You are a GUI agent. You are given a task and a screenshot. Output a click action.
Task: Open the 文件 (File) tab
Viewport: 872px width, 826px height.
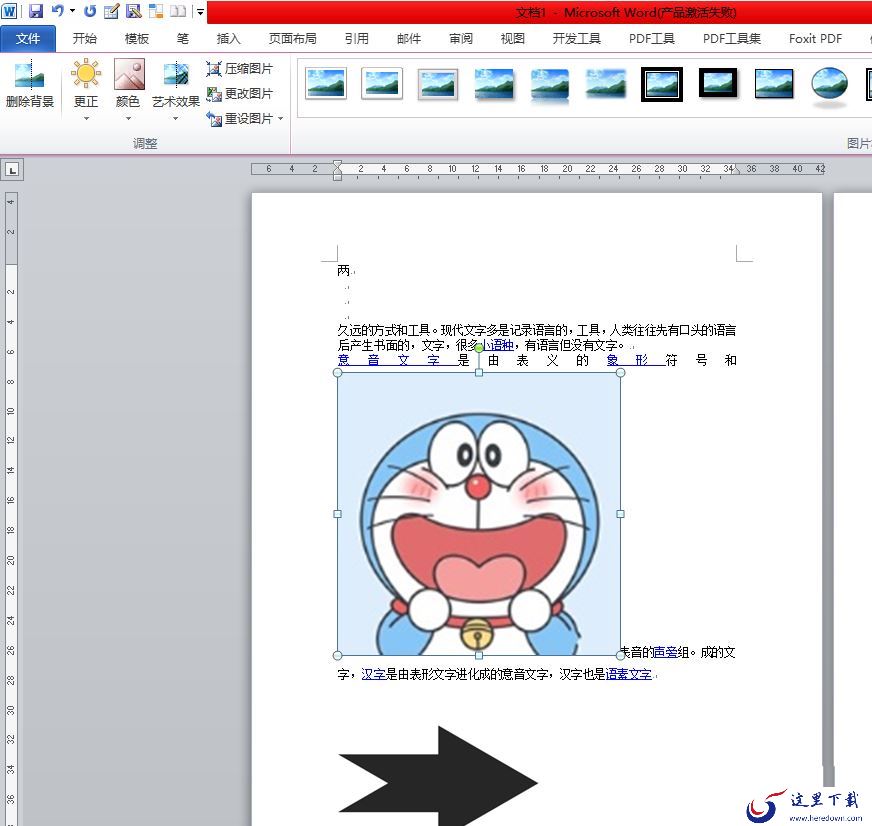point(28,38)
